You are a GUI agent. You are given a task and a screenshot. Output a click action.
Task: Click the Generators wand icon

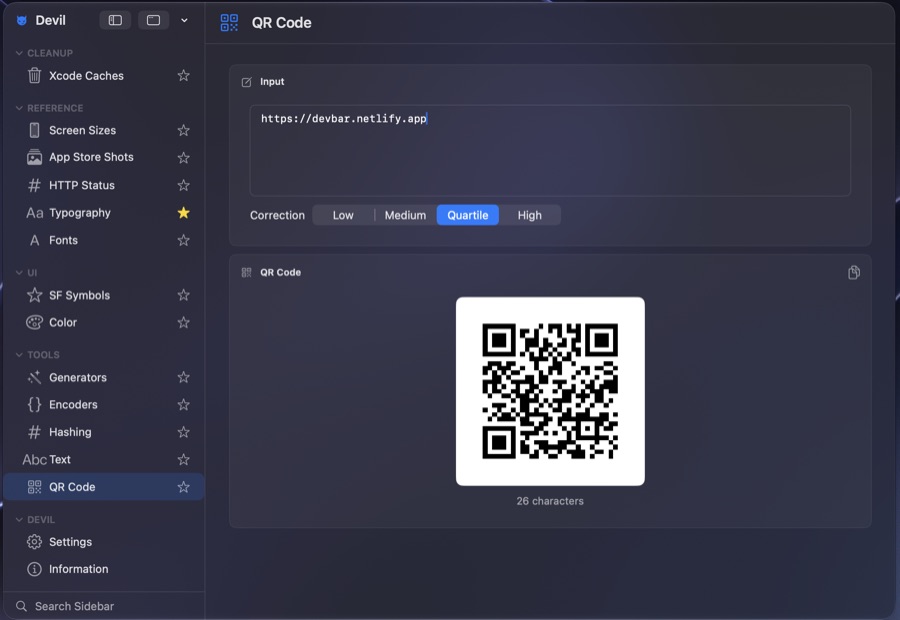[x=34, y=377]
